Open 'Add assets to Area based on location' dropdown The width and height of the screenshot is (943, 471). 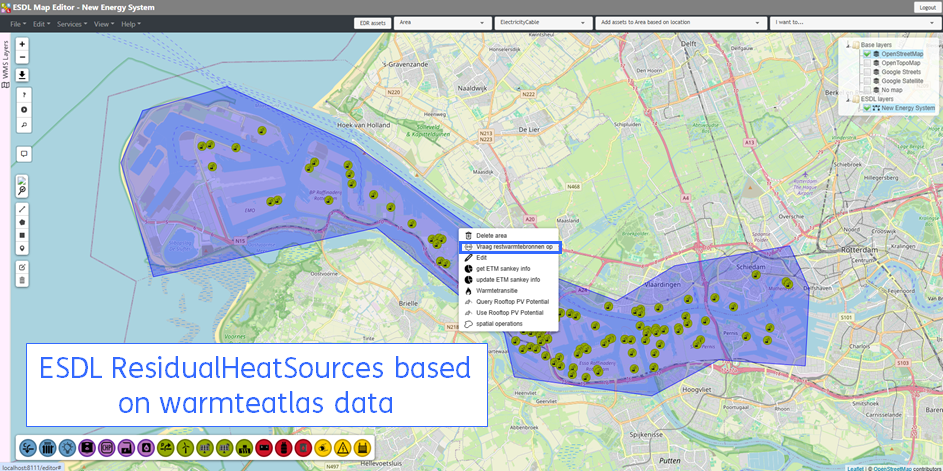(x=680, y=22)
